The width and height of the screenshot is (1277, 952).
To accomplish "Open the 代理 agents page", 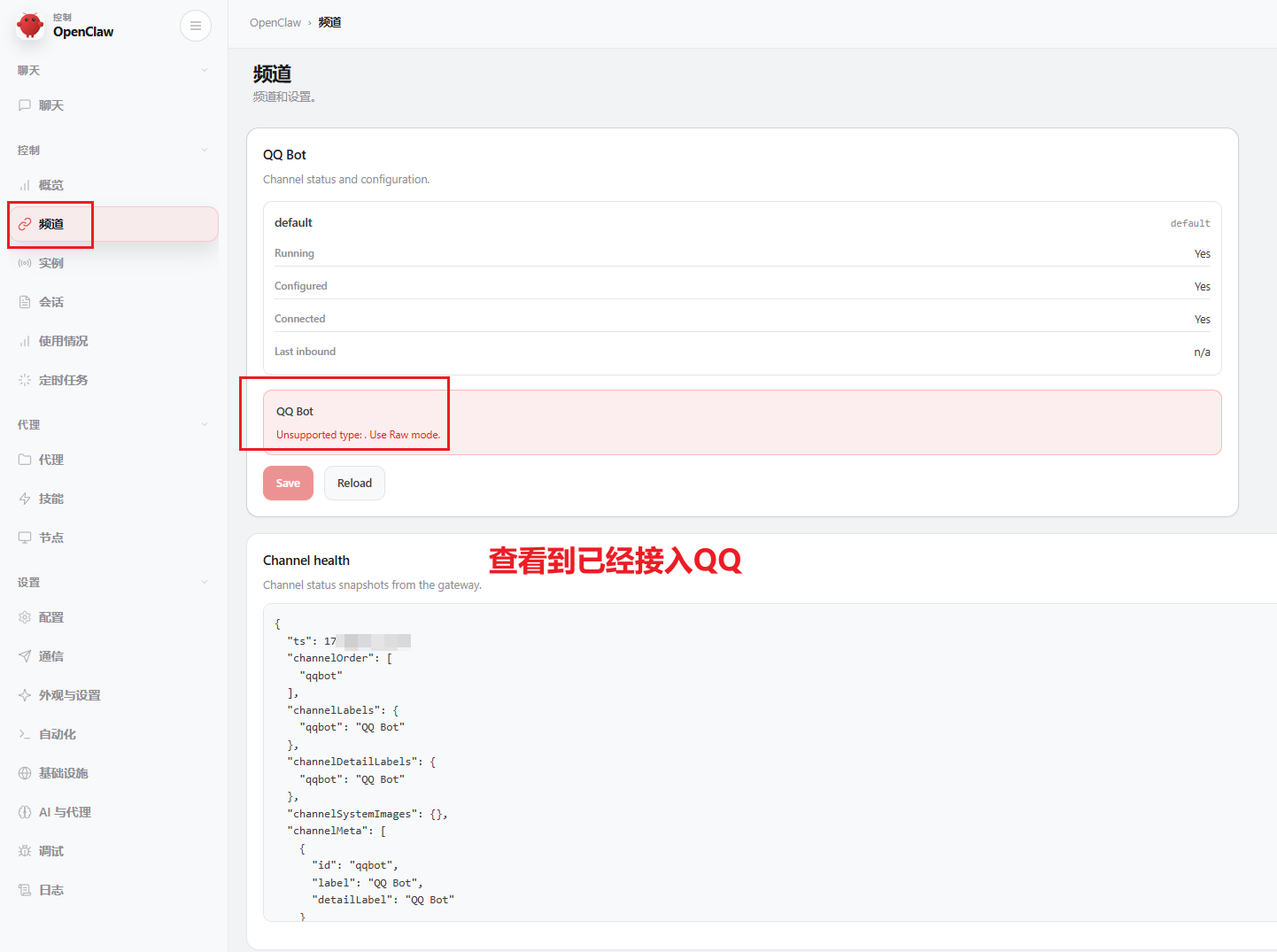I will click(113, 460).
